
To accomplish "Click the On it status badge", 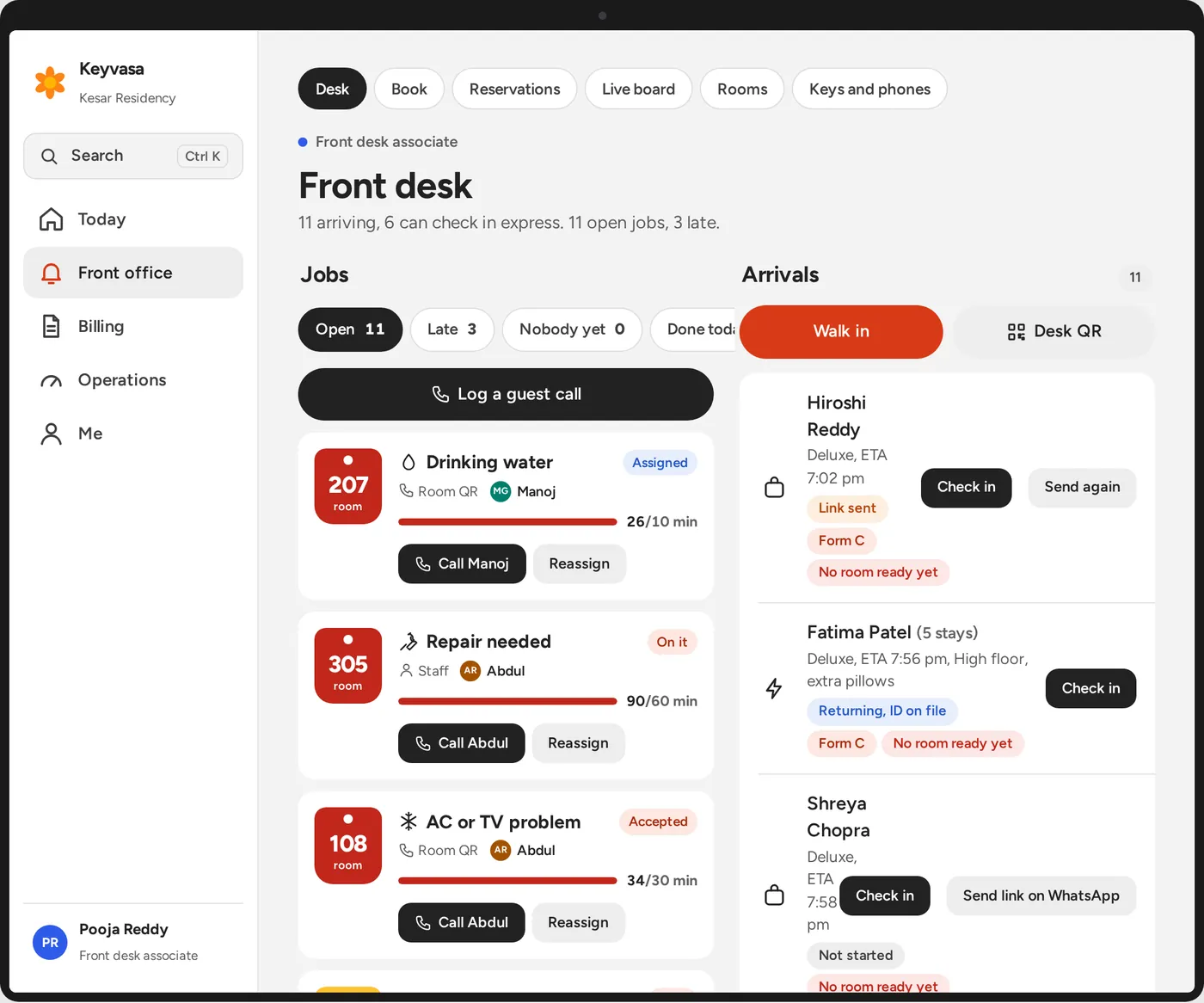I will [672, 643].
